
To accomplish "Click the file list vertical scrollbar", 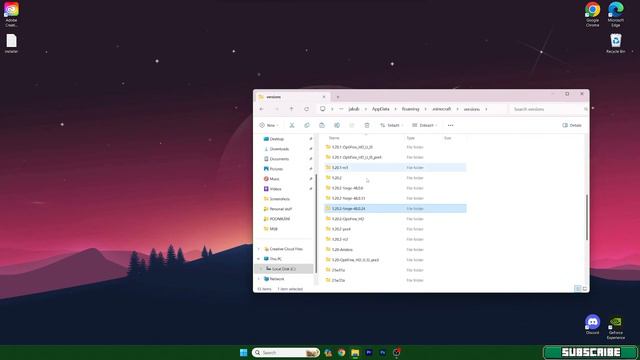I will coord(587,218).
